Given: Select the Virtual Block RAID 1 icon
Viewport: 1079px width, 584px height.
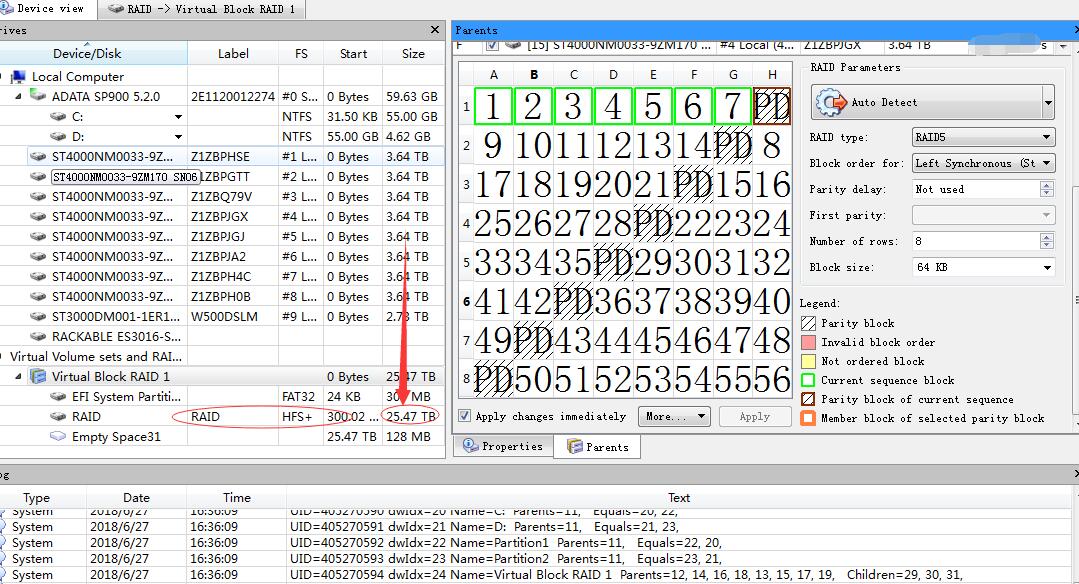Looking at the screenshot, I should point(38,377).
